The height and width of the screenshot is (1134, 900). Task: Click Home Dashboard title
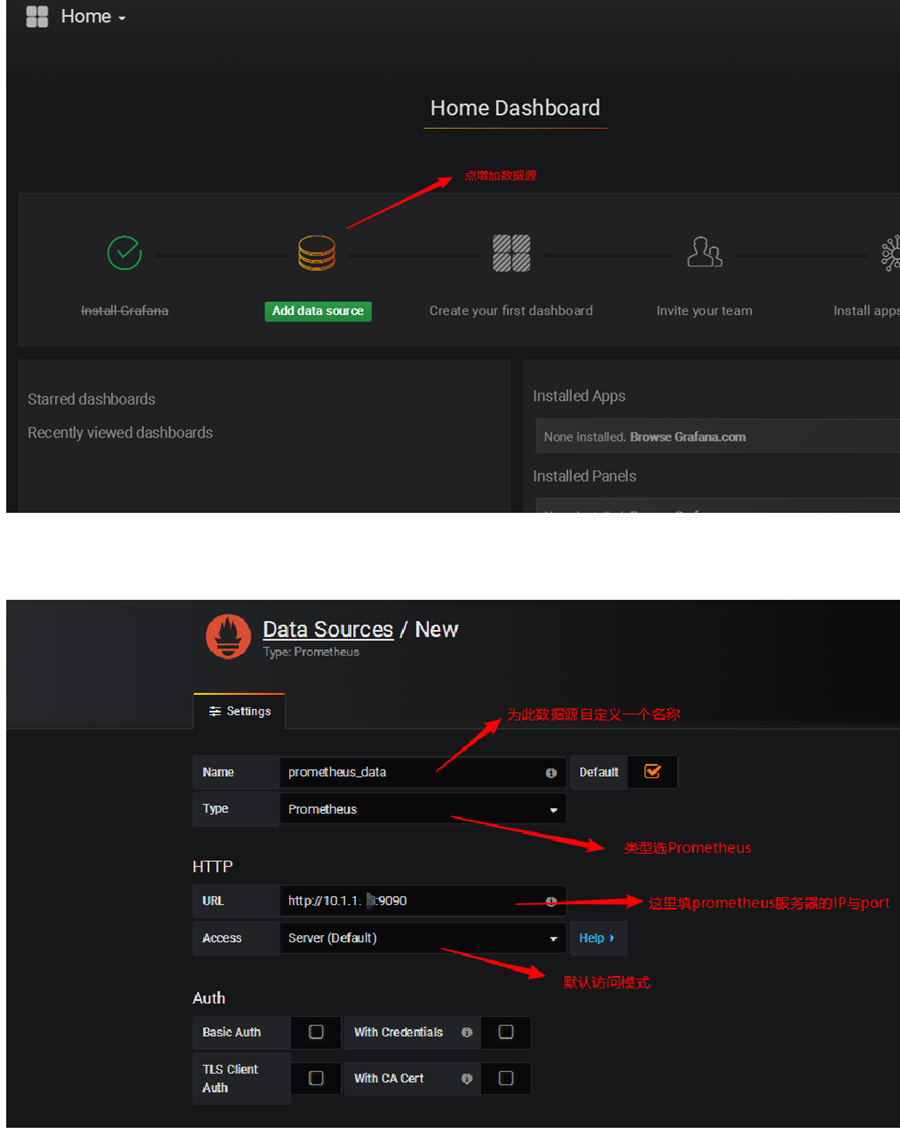[x=515, y=108]
